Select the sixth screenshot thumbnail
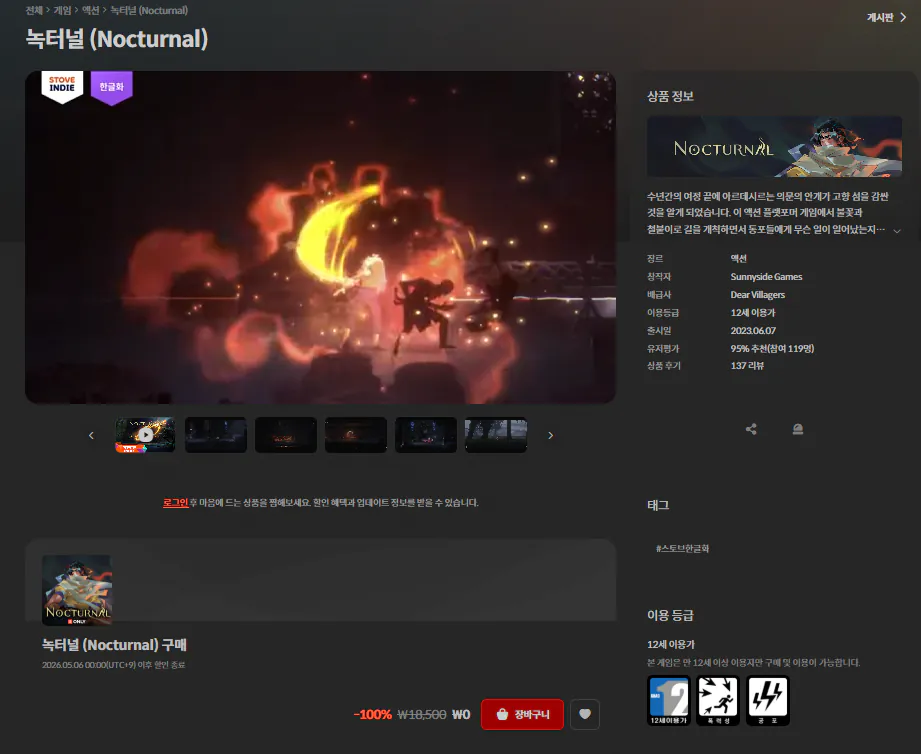921x754 pixels. point(496,435)
